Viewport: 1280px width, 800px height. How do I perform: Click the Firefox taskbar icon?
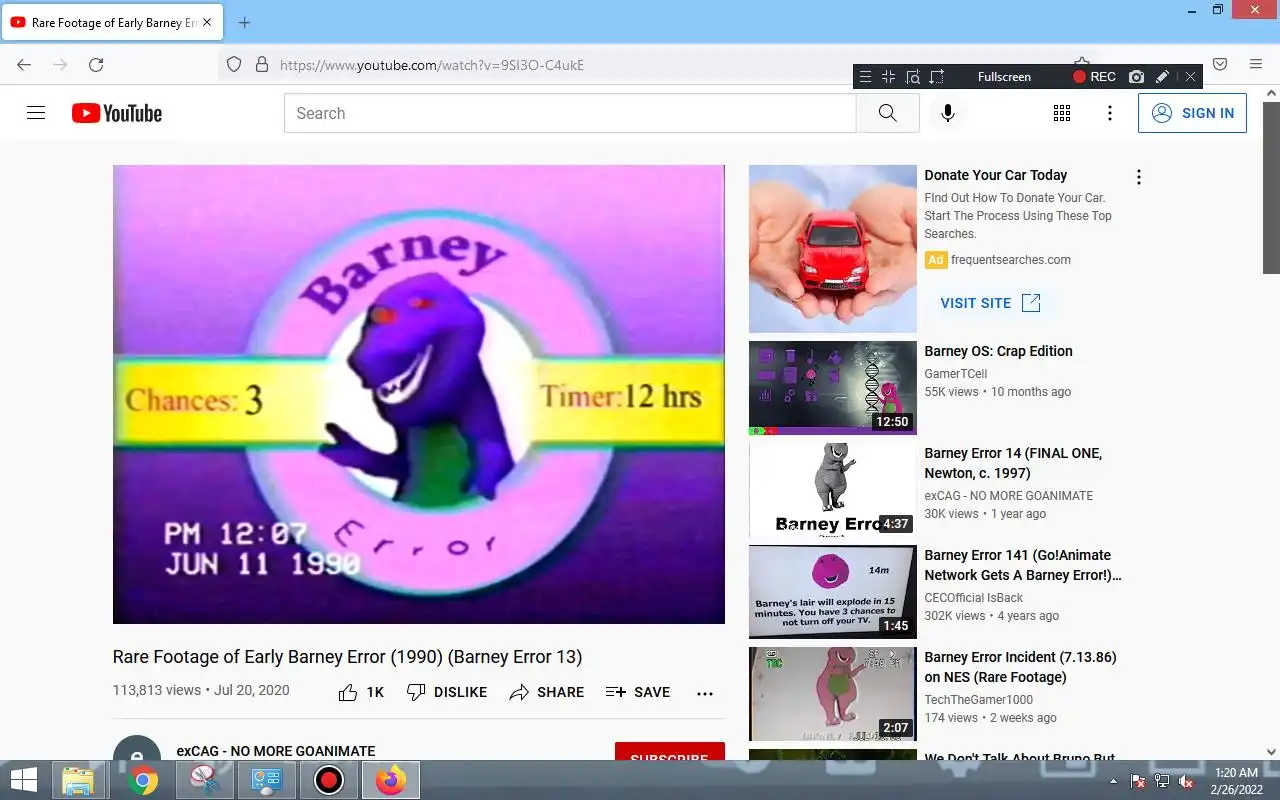pos(391,780)
